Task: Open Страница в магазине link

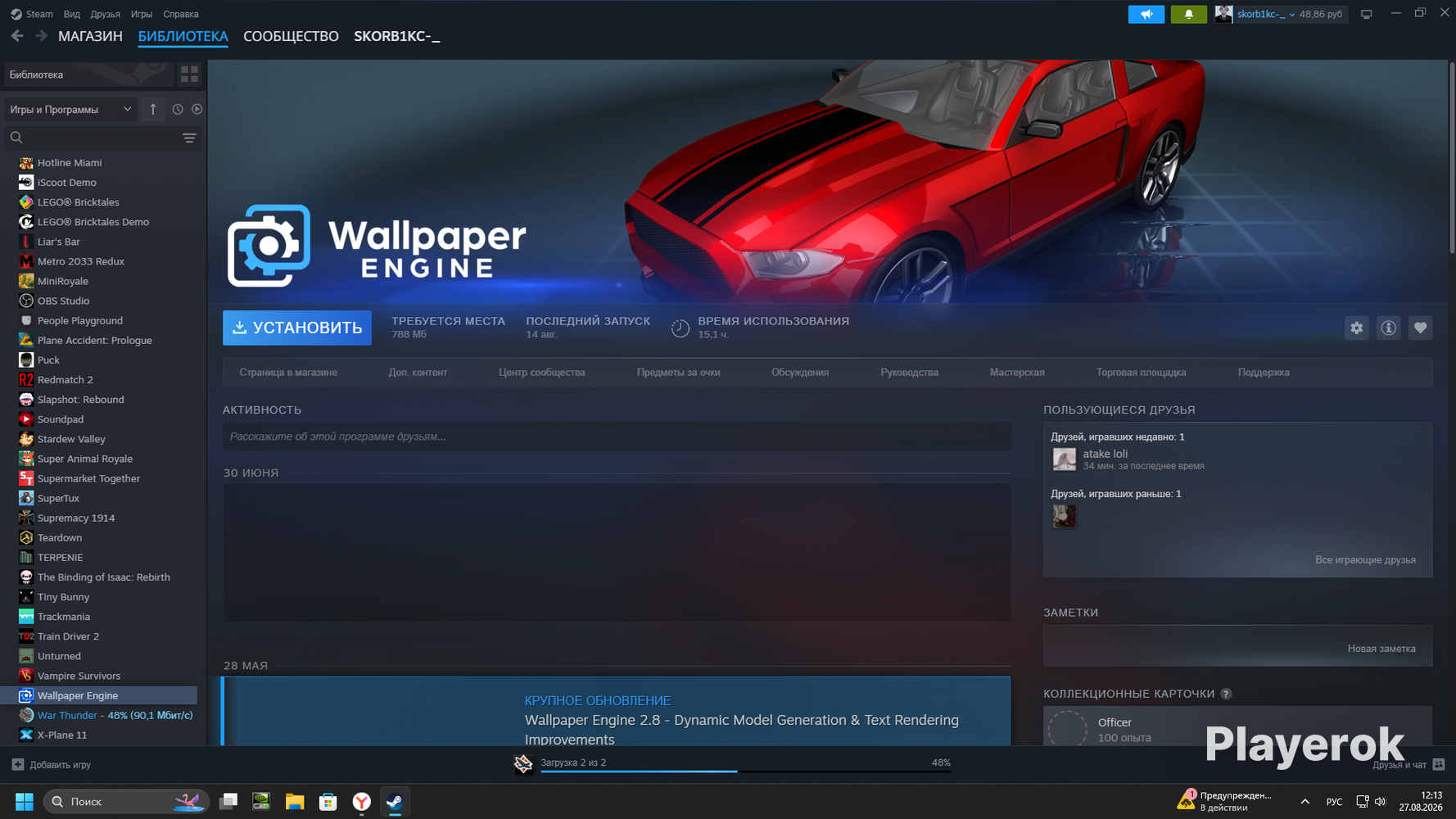Action: [288, 373]
